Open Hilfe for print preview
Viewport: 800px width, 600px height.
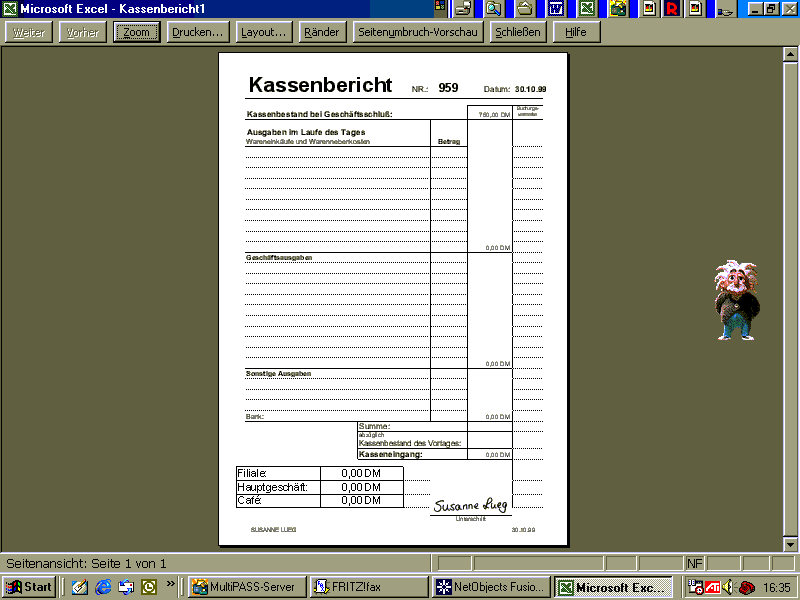[x=577, y=32]
